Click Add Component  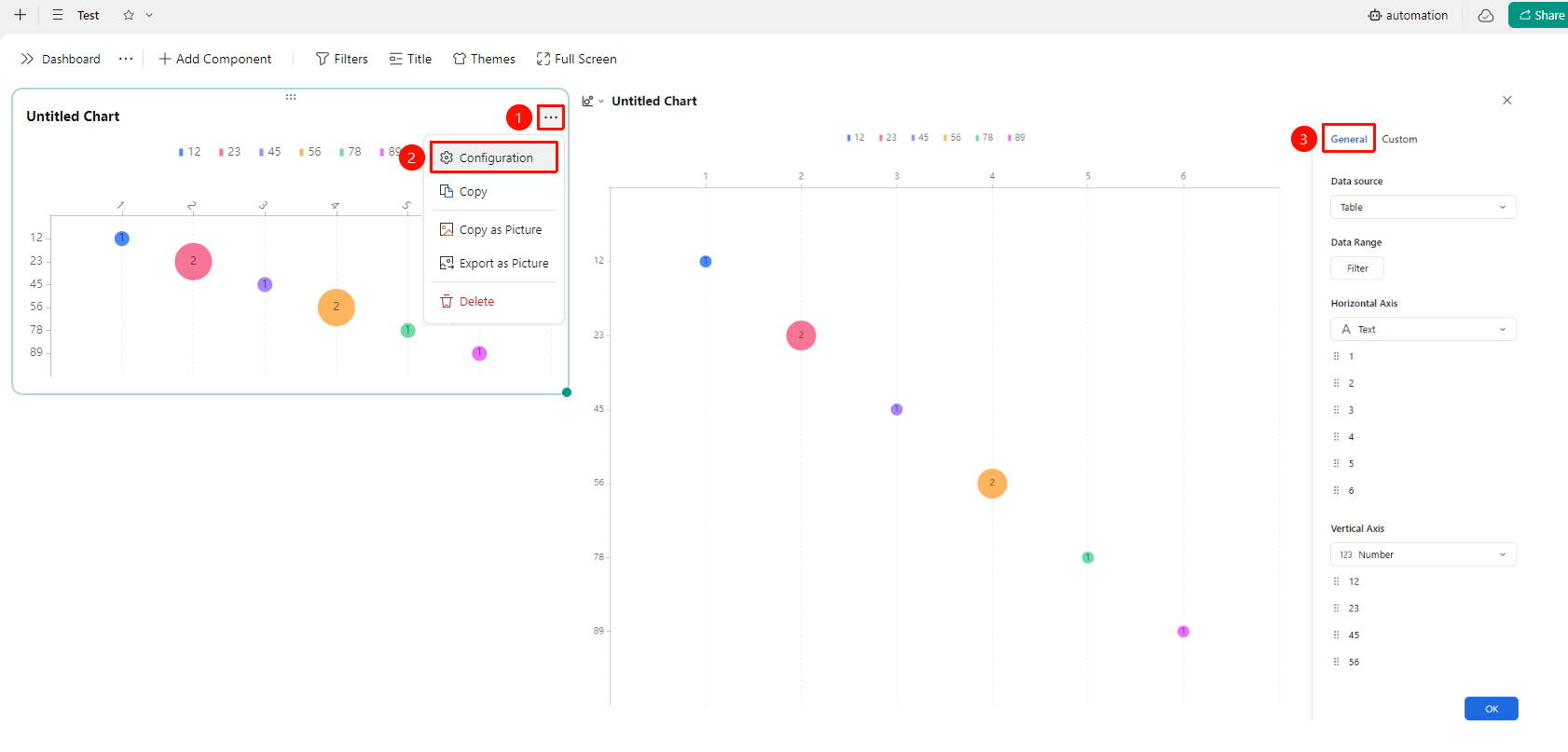coord(215,59)
